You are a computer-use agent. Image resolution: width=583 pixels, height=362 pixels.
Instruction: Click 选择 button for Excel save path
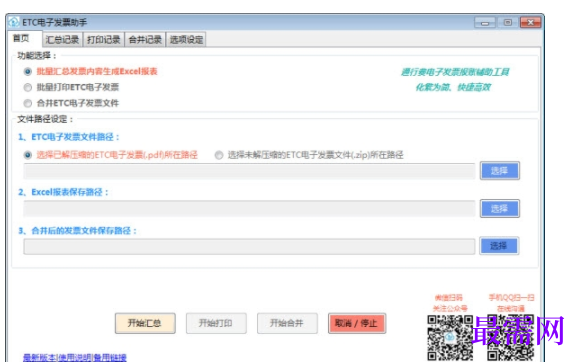click(499, 209)
